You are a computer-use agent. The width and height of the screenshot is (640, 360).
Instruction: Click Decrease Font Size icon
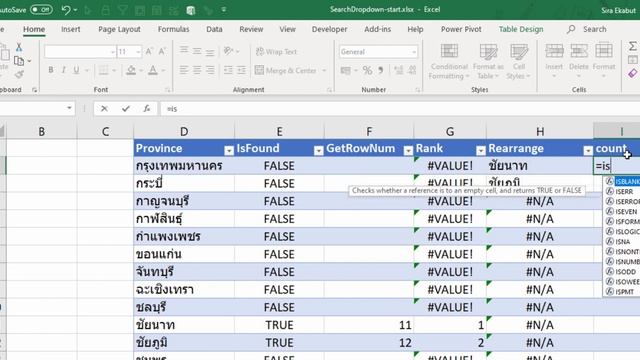tap(162, 51)
